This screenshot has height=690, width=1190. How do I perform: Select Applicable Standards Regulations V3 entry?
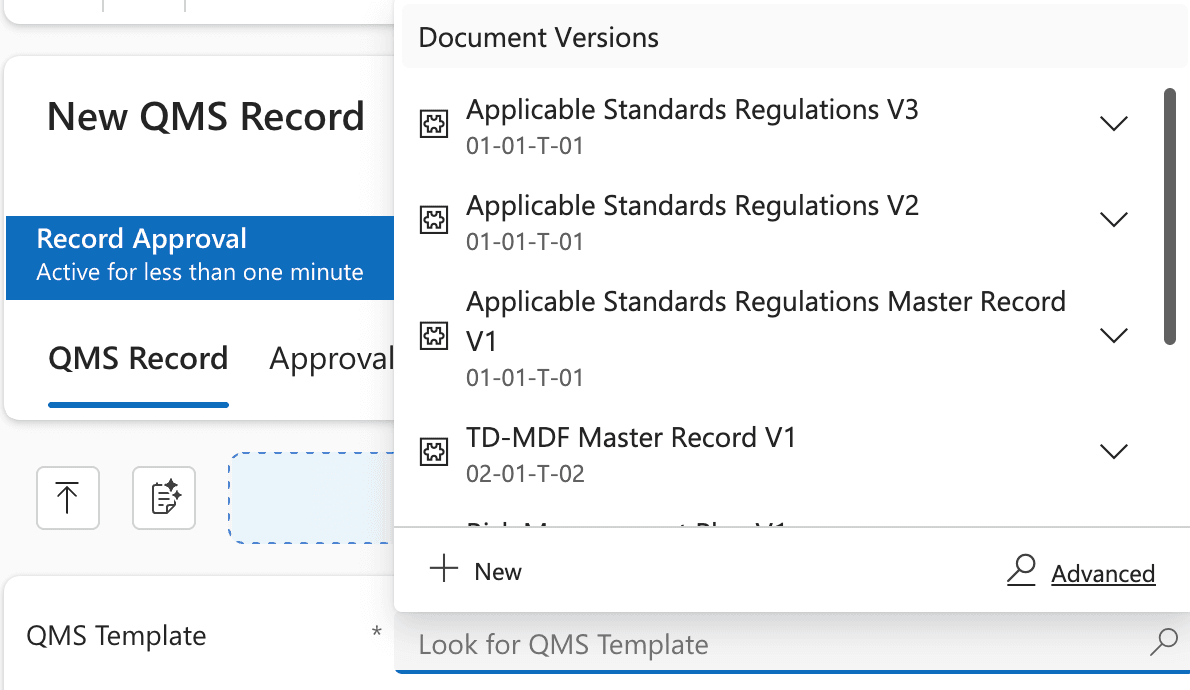click(774, 124)
